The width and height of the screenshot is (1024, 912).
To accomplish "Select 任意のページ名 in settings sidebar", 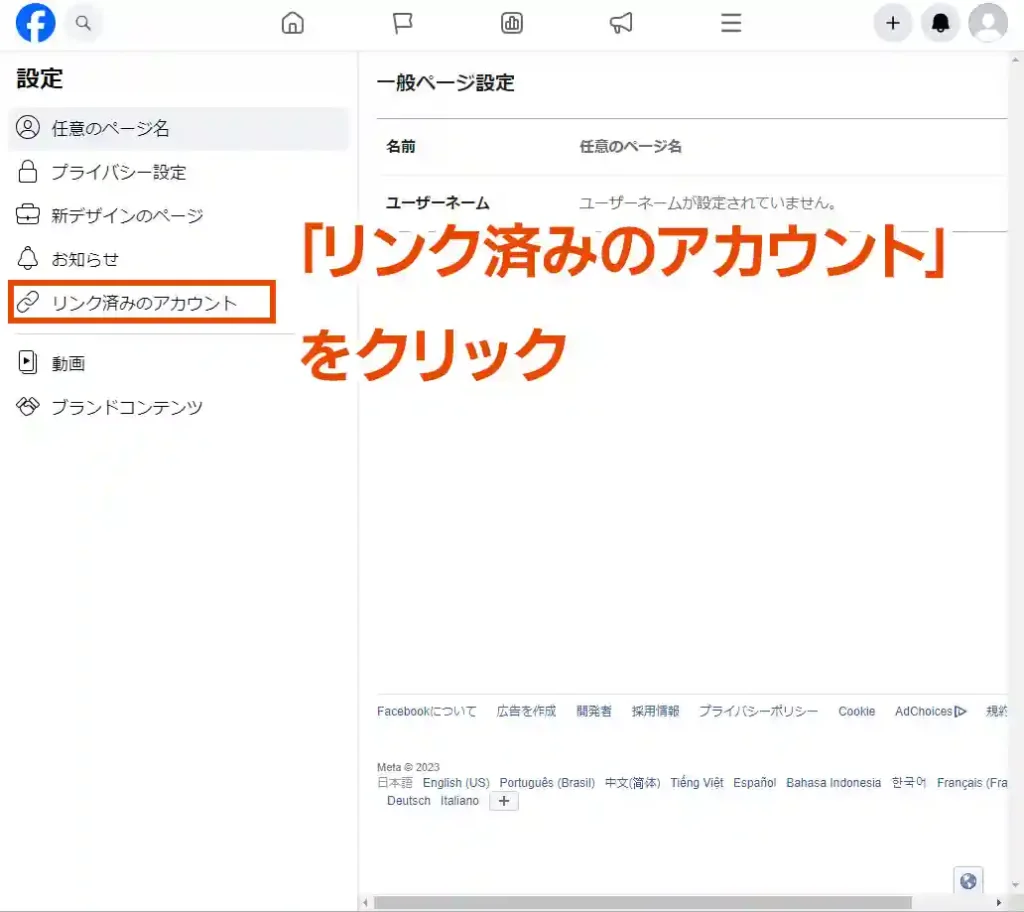I will (178, 128).
